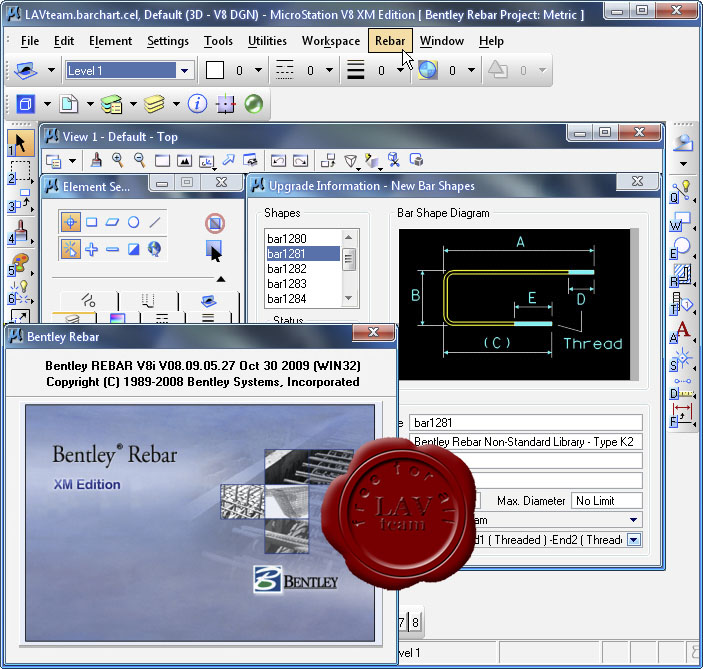Viewport: 703px width, 669px height.
Task: Open the Rebar menu
Action: tap(390, 41)
